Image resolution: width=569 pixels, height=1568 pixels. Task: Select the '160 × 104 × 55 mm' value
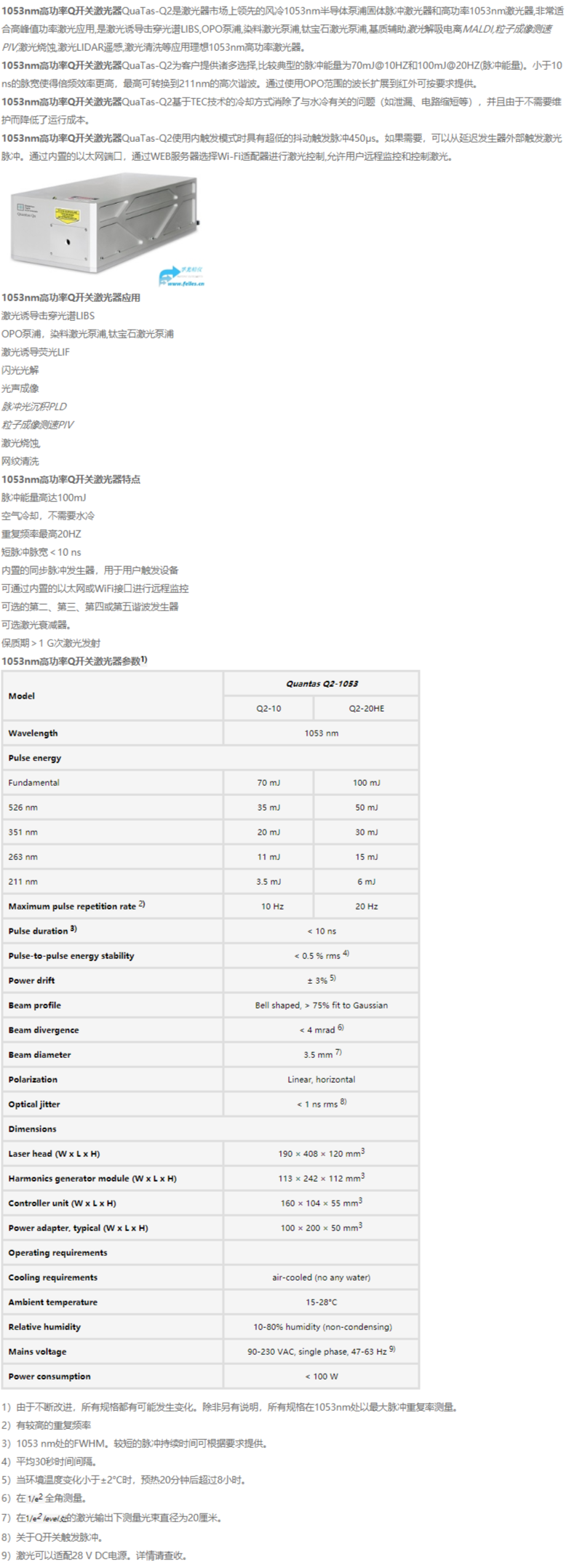pos(321,1203)
